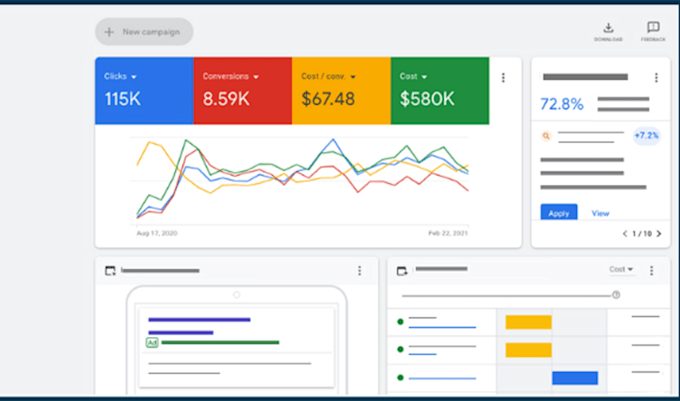Click the campaigns card header icon
The image size is (680, 401).
402,271
